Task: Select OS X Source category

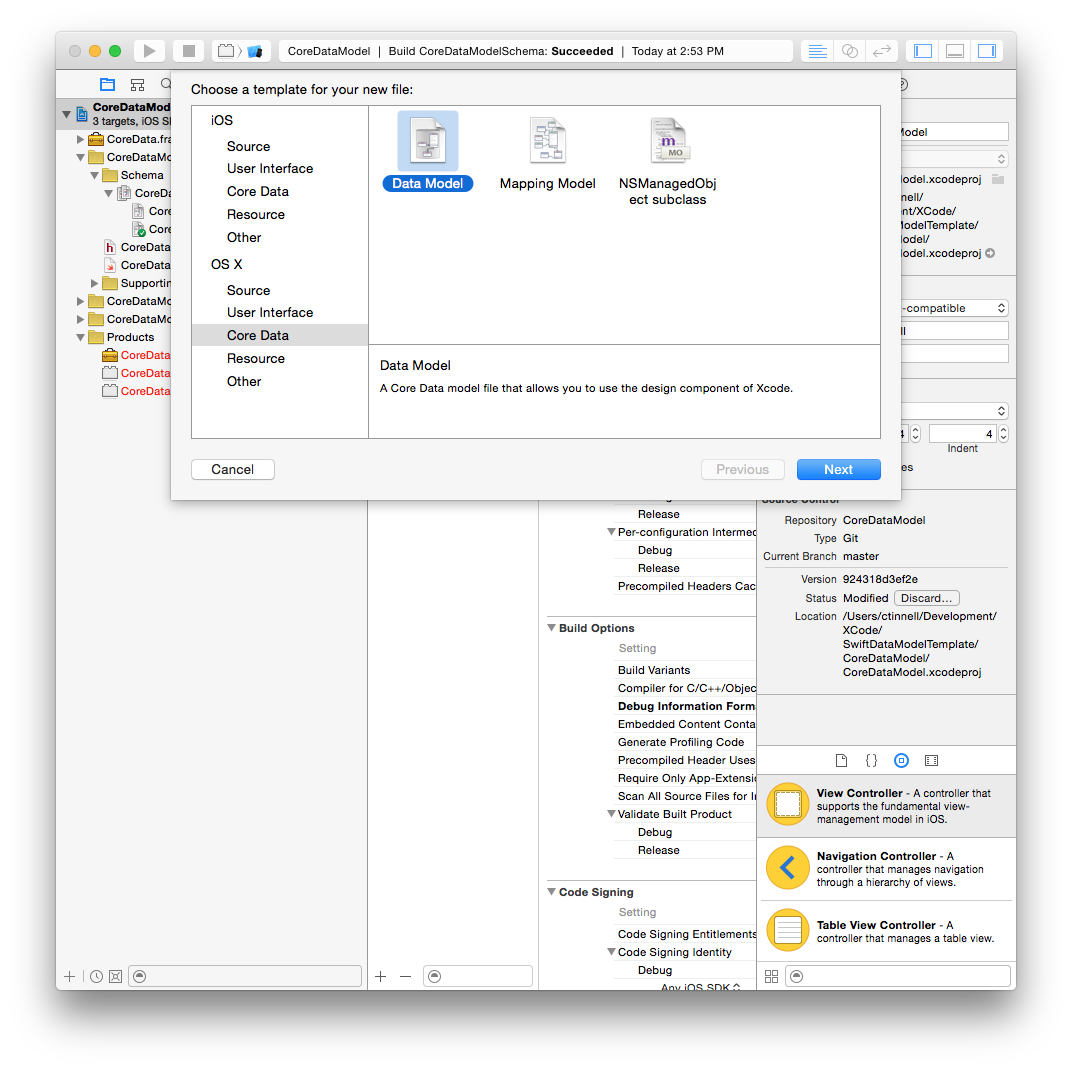Action: coord(248,291)
